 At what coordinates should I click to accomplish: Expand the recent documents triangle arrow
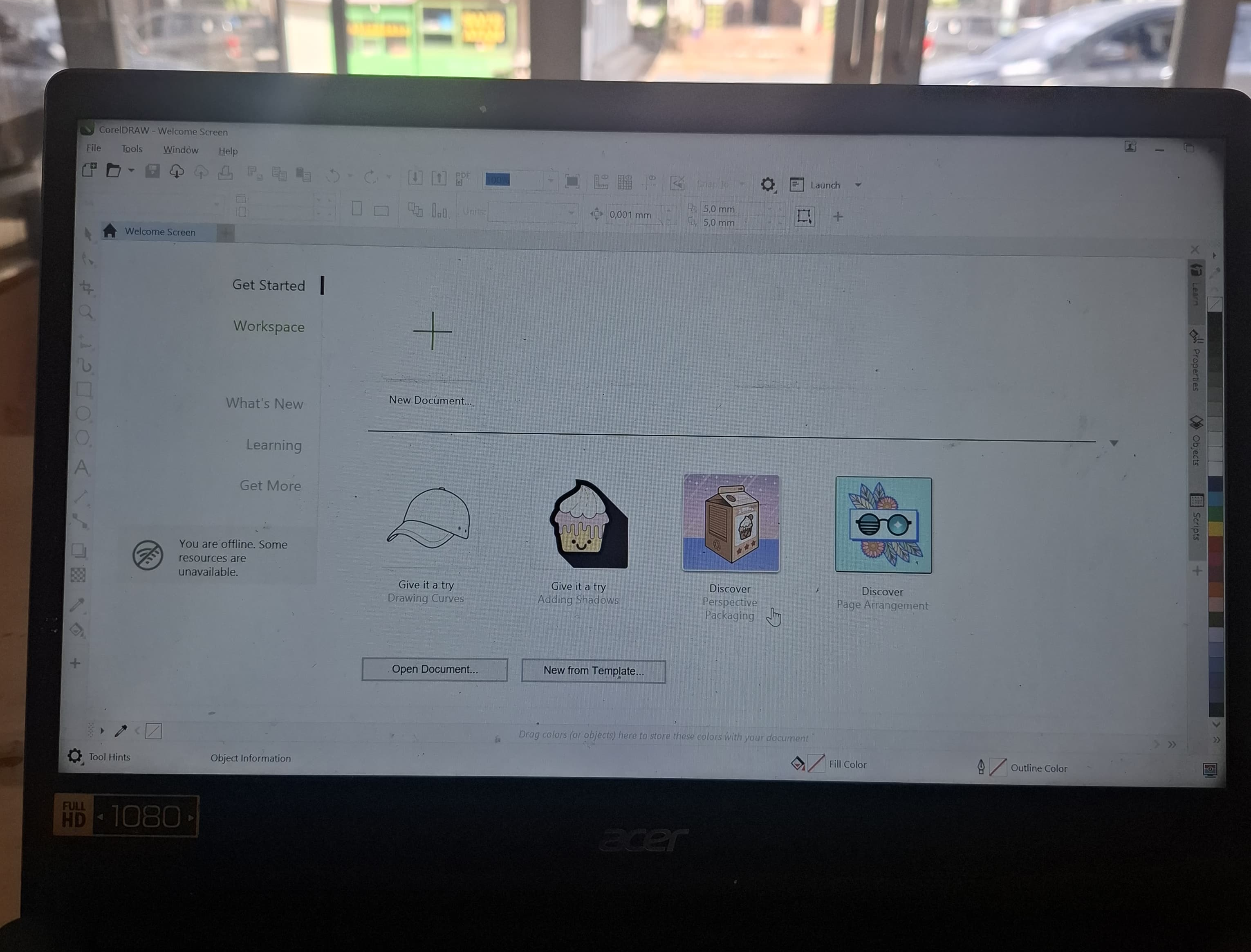[1114, 443]
